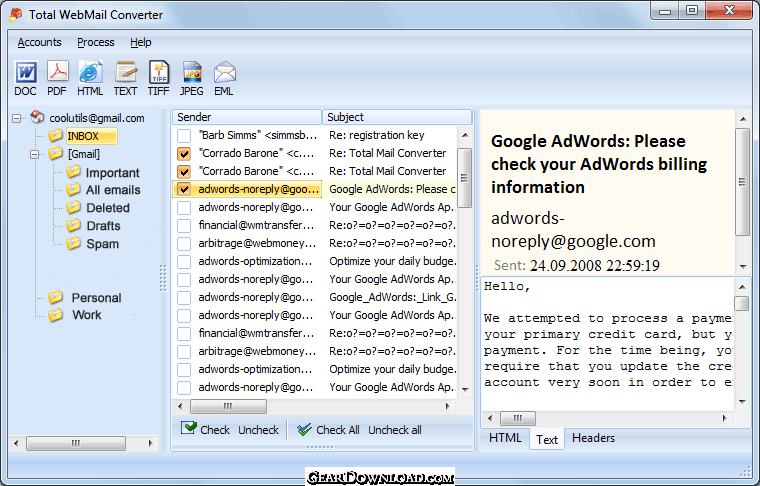This screenshot has width=760, height=486.
Task: Tick the first arbitrage@webmoney email checkbox
Action: point(184,243)
